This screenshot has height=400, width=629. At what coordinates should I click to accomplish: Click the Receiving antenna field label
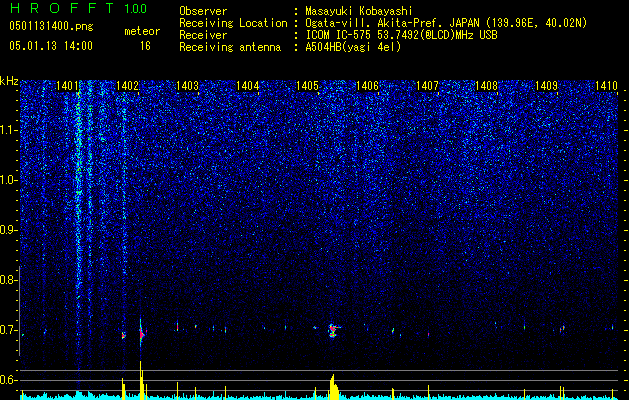(230, 47)
